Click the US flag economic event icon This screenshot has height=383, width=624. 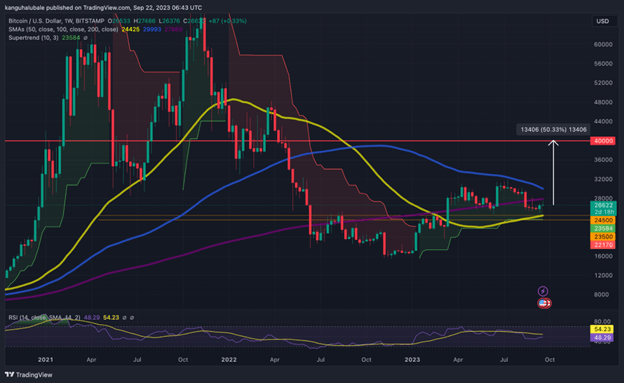pyautogui.click(x=544, y=303)
